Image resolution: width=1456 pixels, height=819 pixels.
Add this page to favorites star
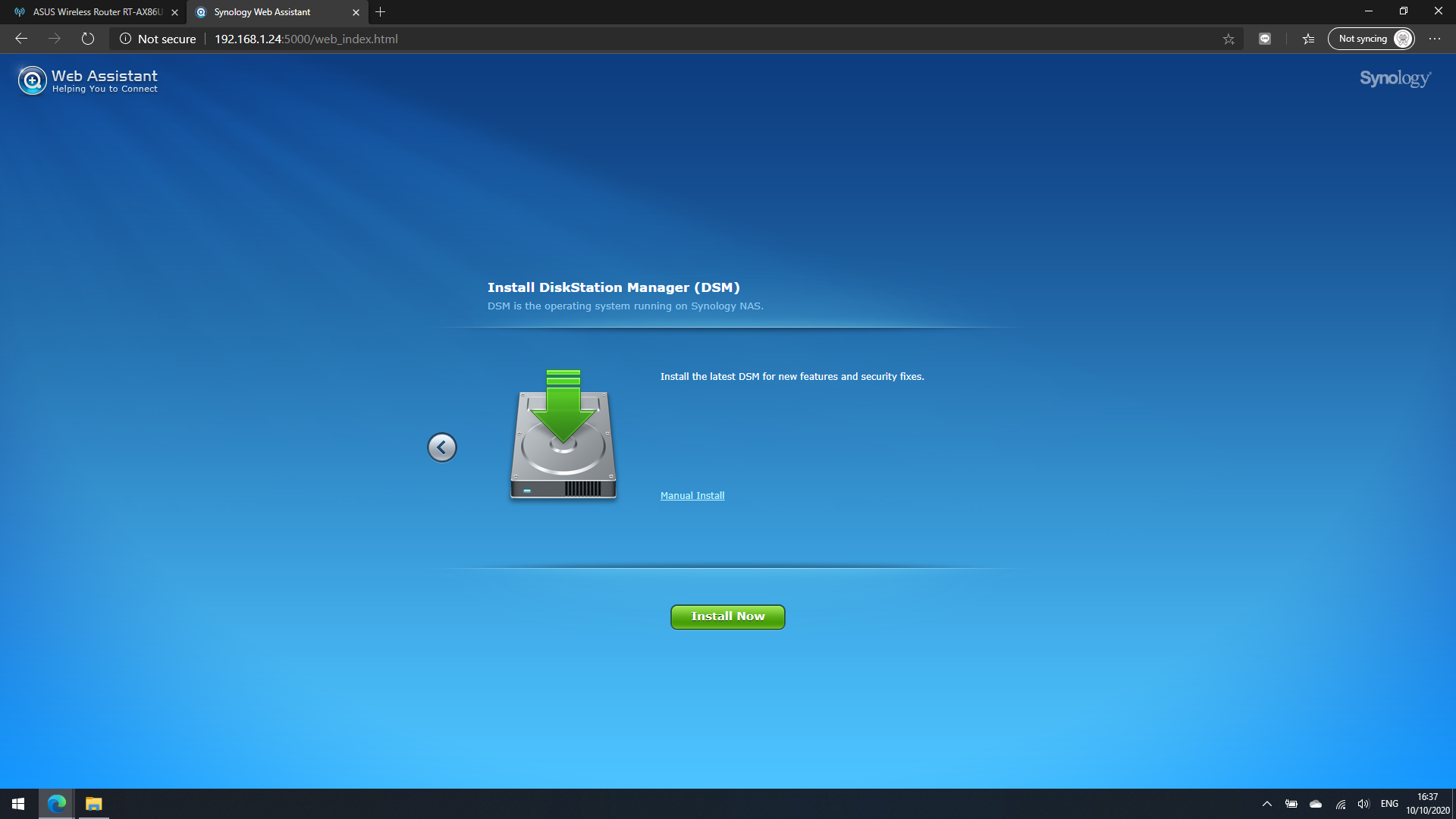(1228, 39)
